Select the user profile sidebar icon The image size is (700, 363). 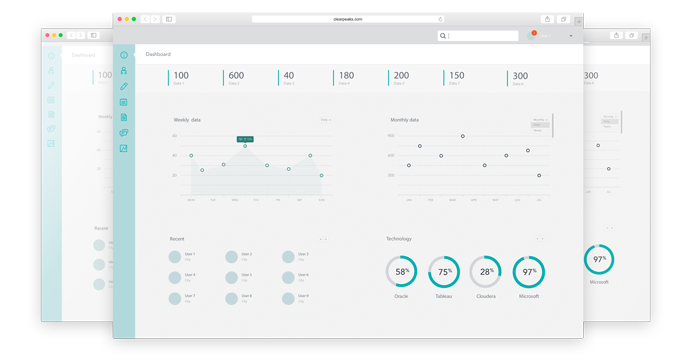124,71
